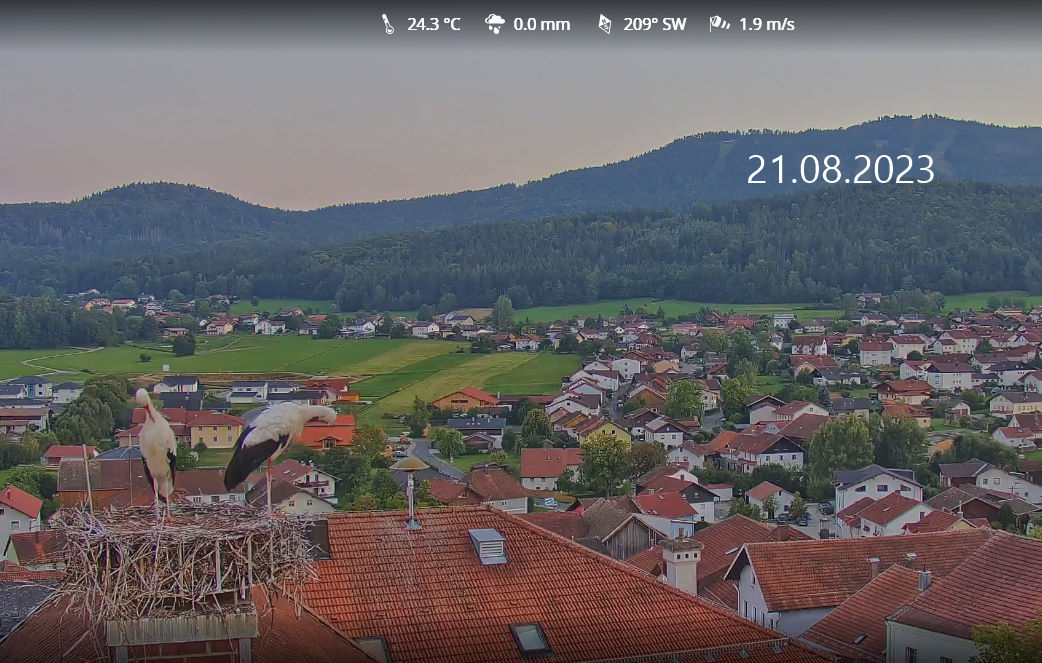Select the 1.9 m/s wind speed value
Screen dimensions: 1042x663
[767, 25]
